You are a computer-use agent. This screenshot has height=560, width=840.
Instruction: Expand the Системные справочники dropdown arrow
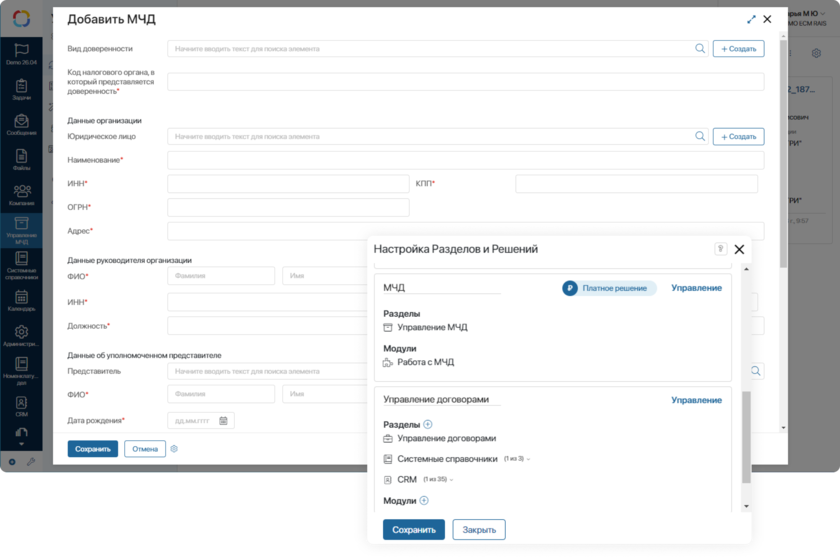point(528,459)
